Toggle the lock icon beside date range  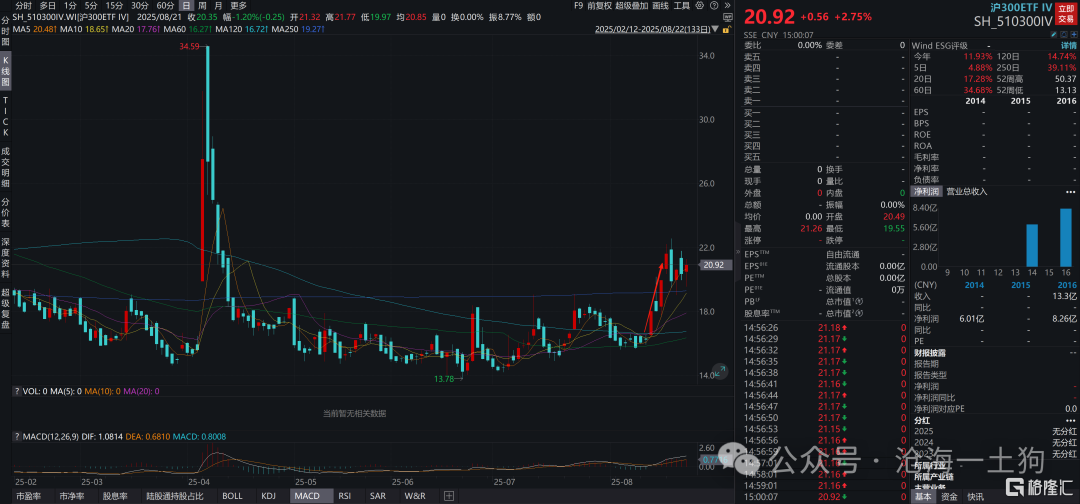click(725, 30)
